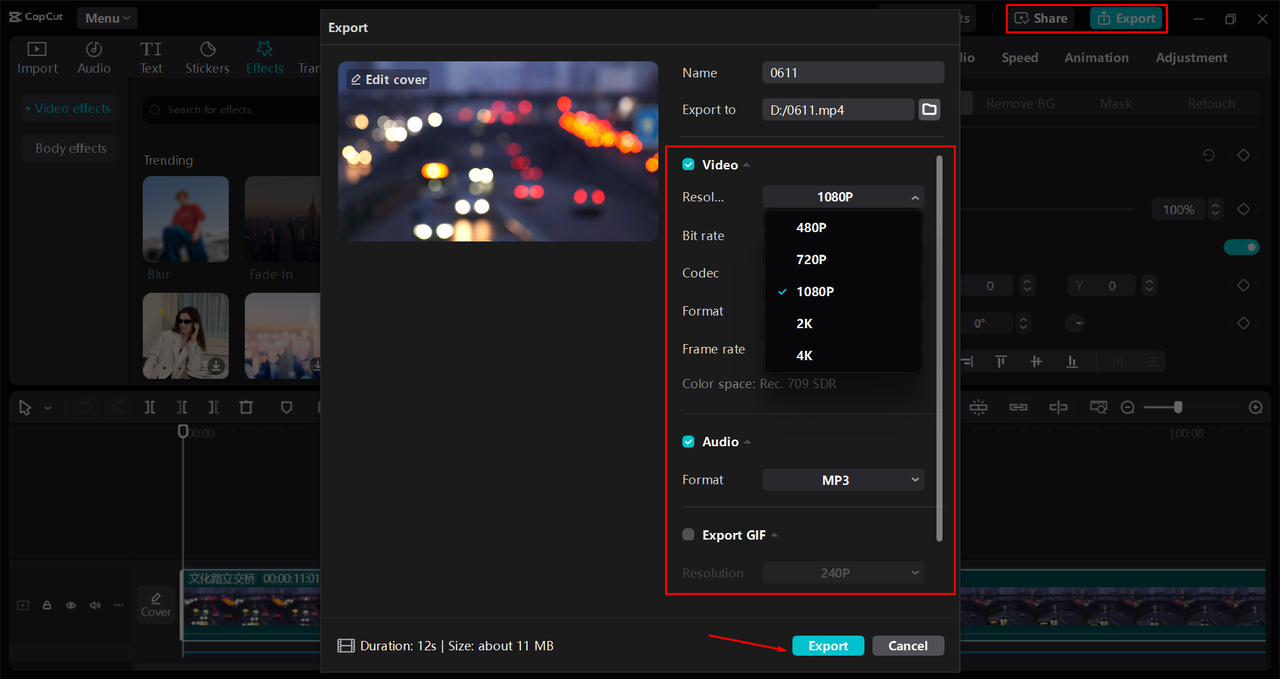
Task: Choose 1080P resolution option
Action: pos(842,291)
